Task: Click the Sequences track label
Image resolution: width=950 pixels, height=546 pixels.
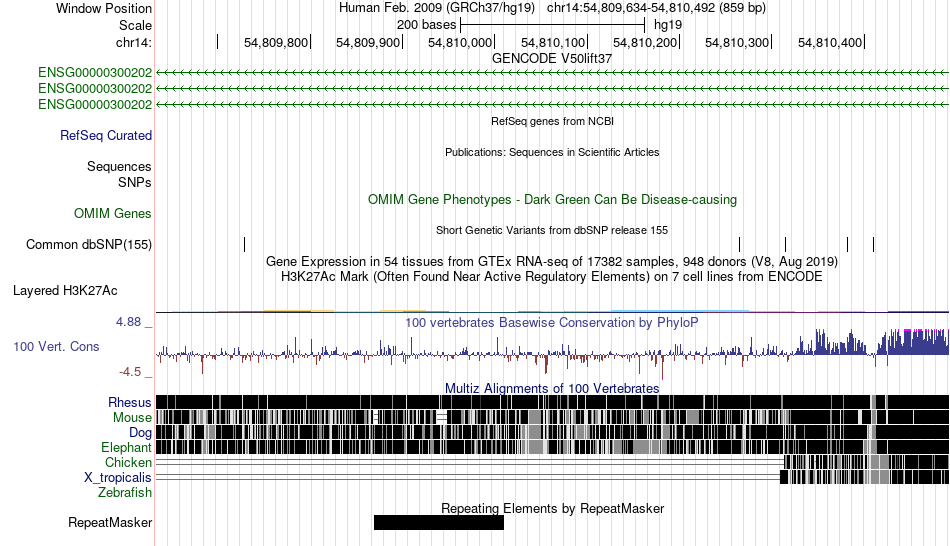Action: (119, 167)
